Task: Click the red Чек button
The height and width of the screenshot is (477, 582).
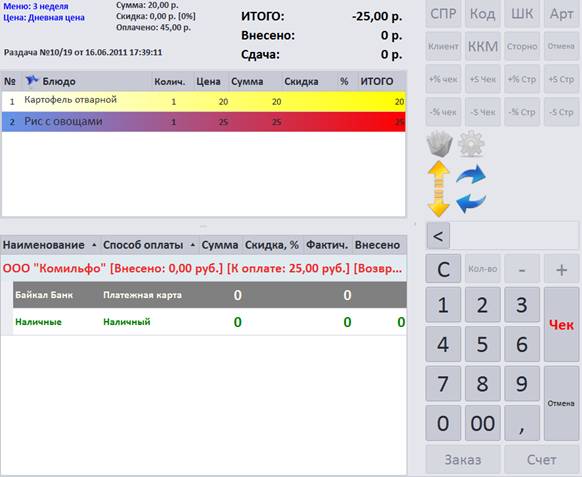Action: tap(562, 324)
